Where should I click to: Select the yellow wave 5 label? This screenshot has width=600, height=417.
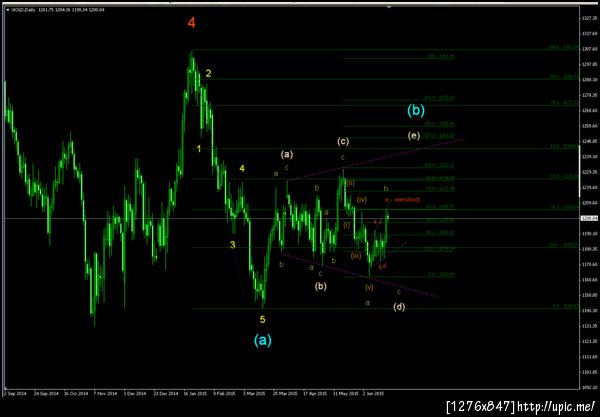[262, 319]
